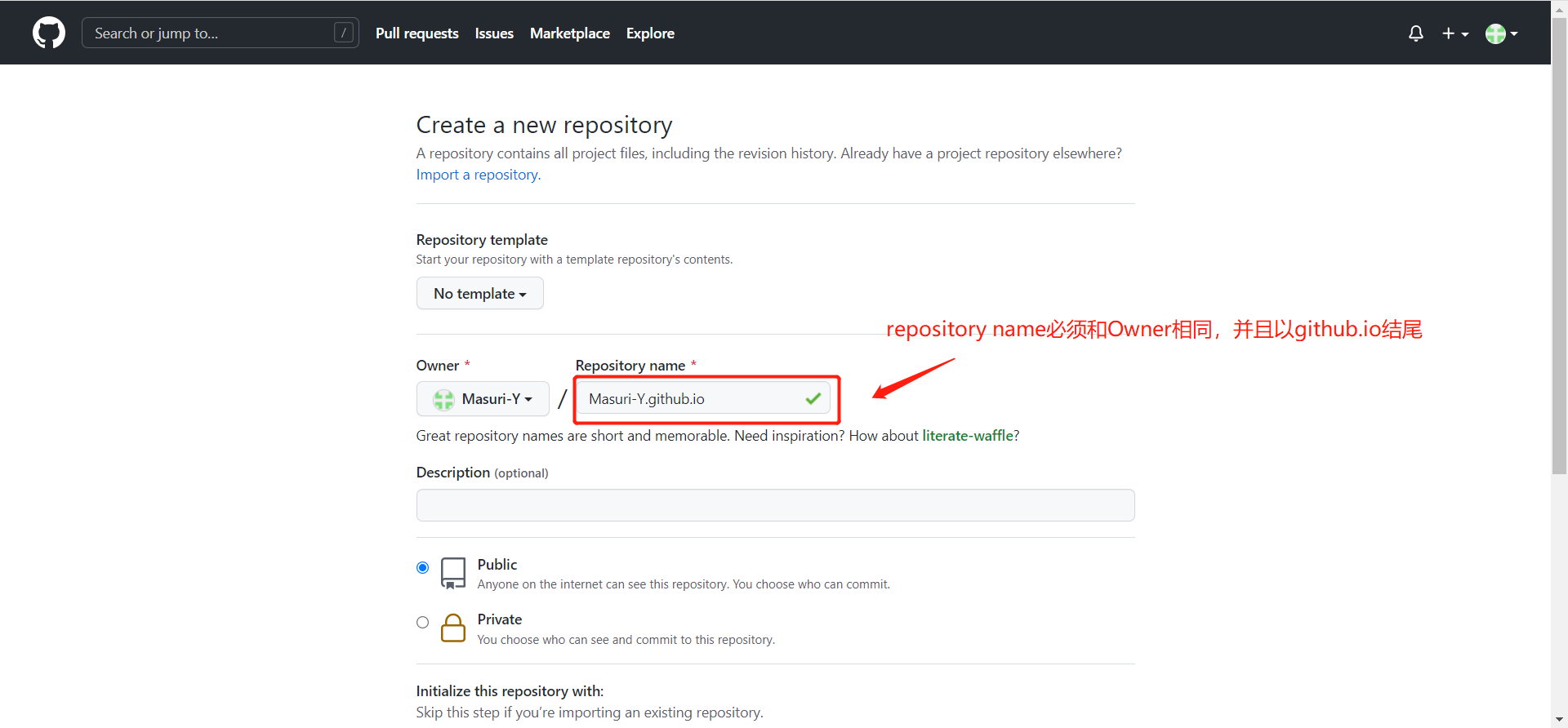Click the Public repository book icon

[x=453, y=573]
